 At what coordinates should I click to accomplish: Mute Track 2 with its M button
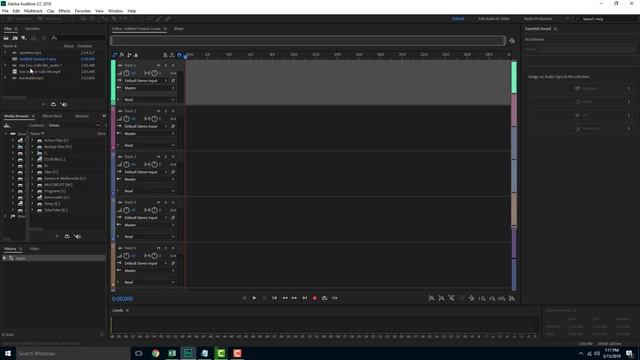[158, 111]
